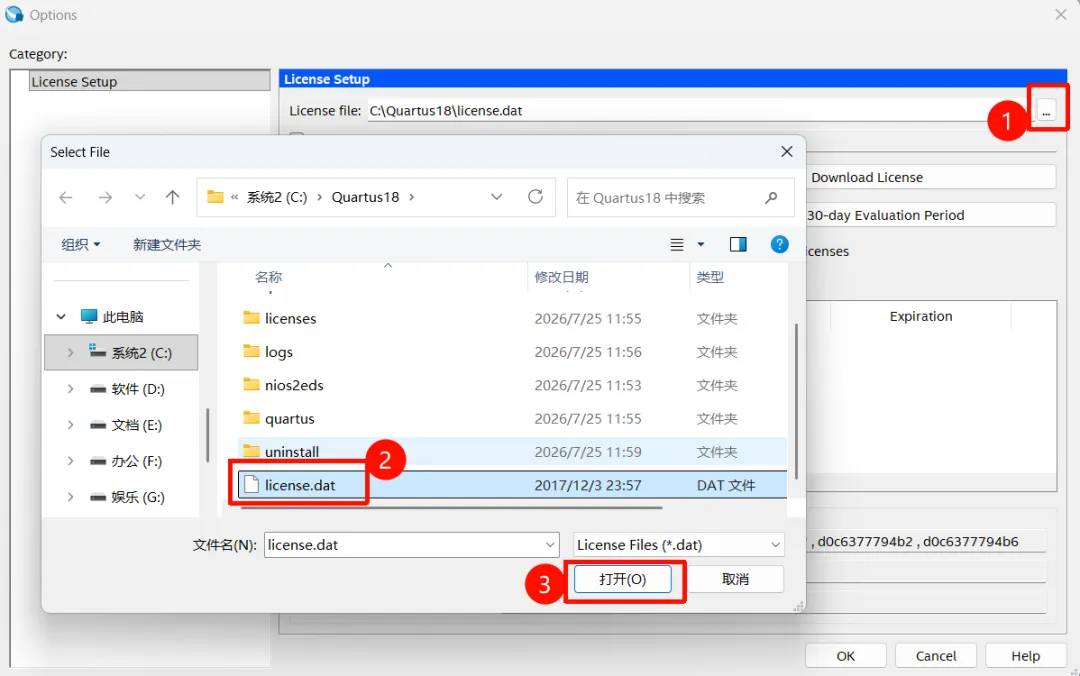Click the 取消 button
This screenshot has width=1080, height=676.
click(735, 579)
